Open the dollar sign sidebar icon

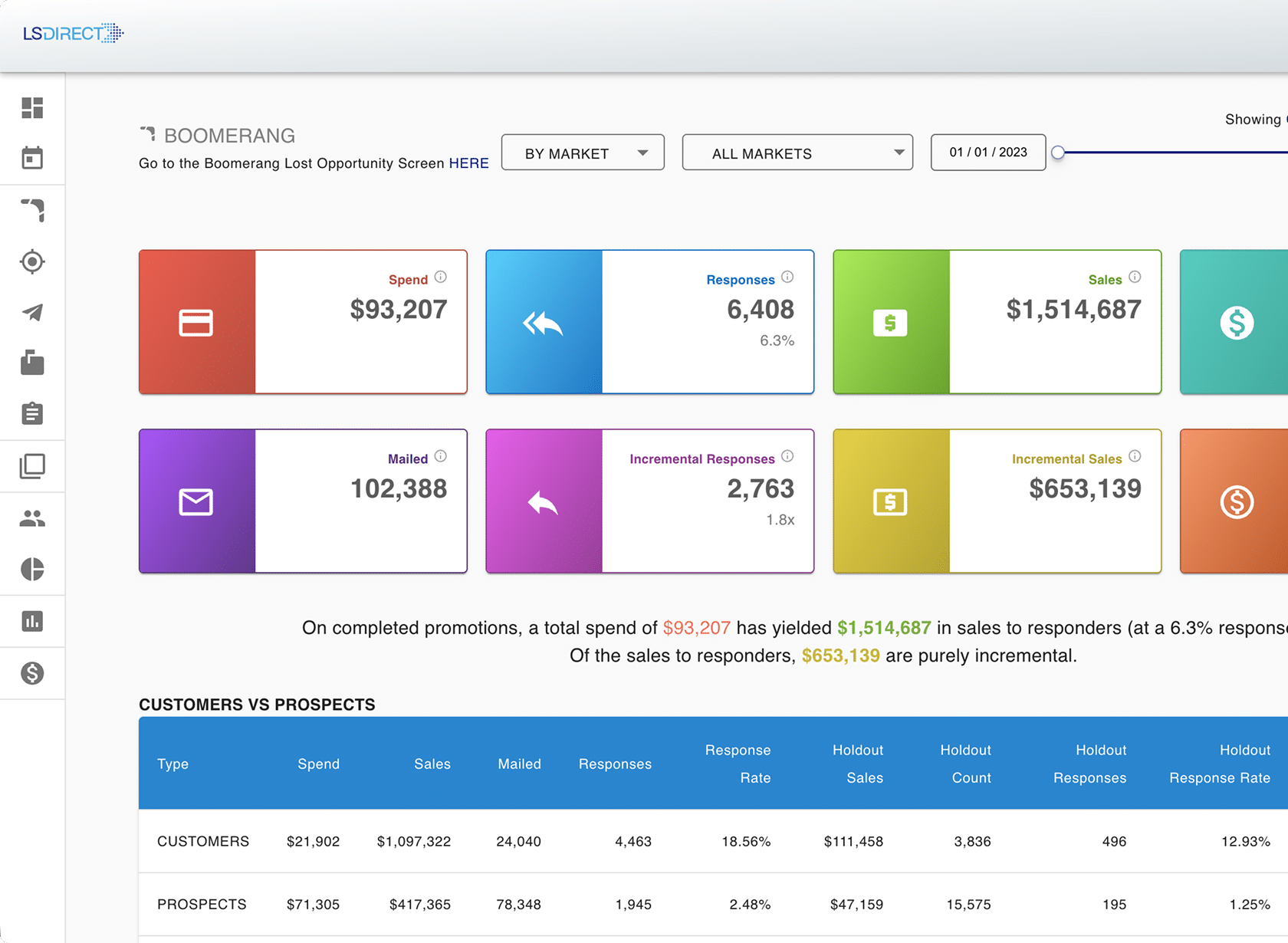[x=32, y=673]
